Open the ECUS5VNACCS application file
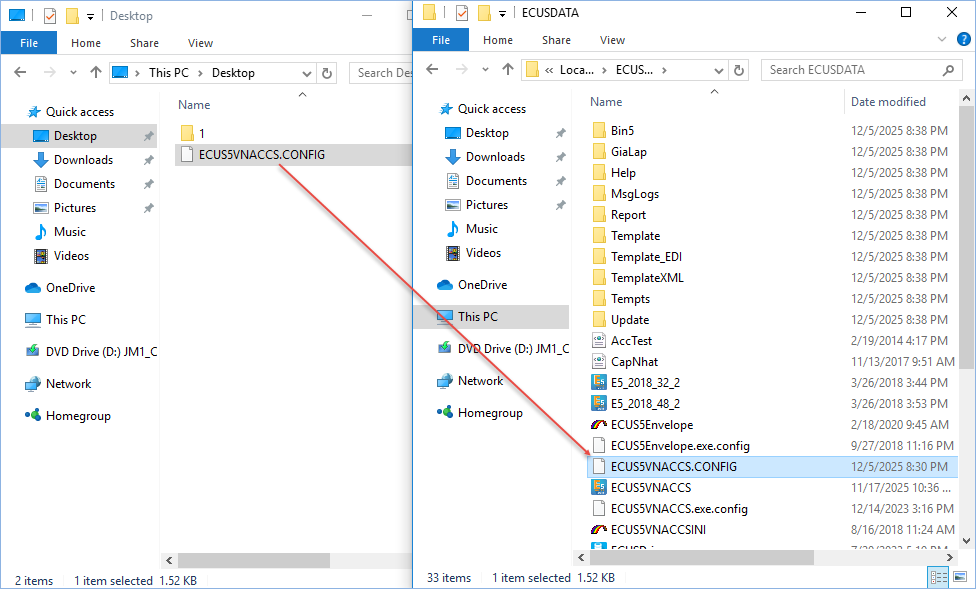This screenshot has height=589, width=976. pyautogui.click(x=650, y=488)
